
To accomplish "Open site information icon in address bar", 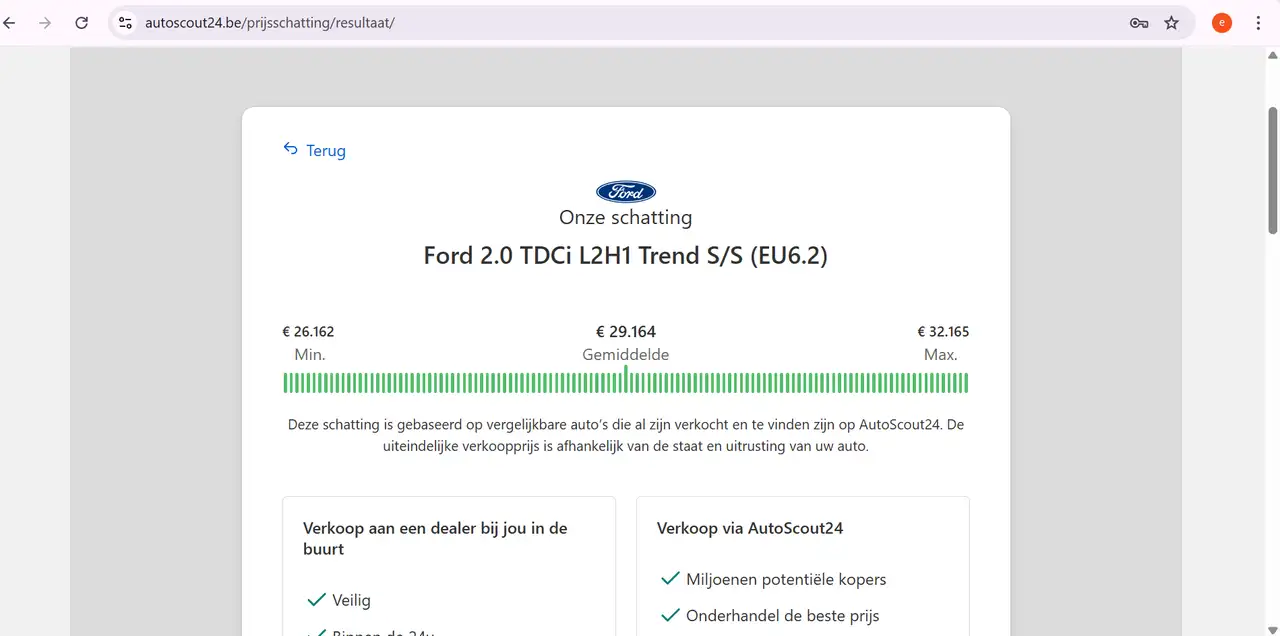I will coord(125,23).
